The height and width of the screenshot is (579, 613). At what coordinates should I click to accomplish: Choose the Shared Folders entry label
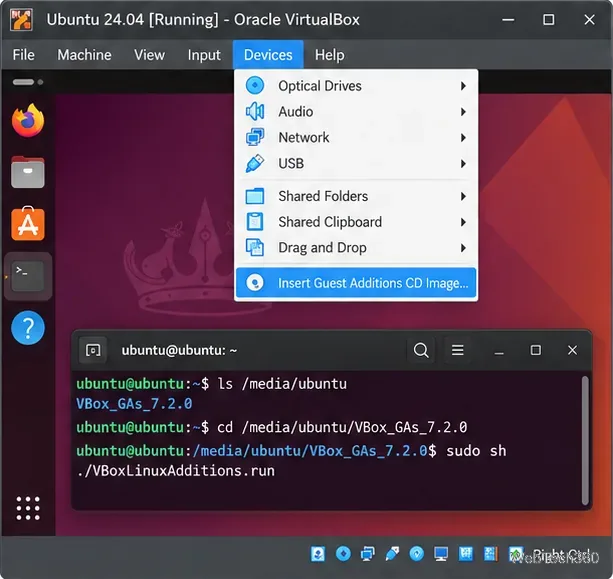[323, 196]
